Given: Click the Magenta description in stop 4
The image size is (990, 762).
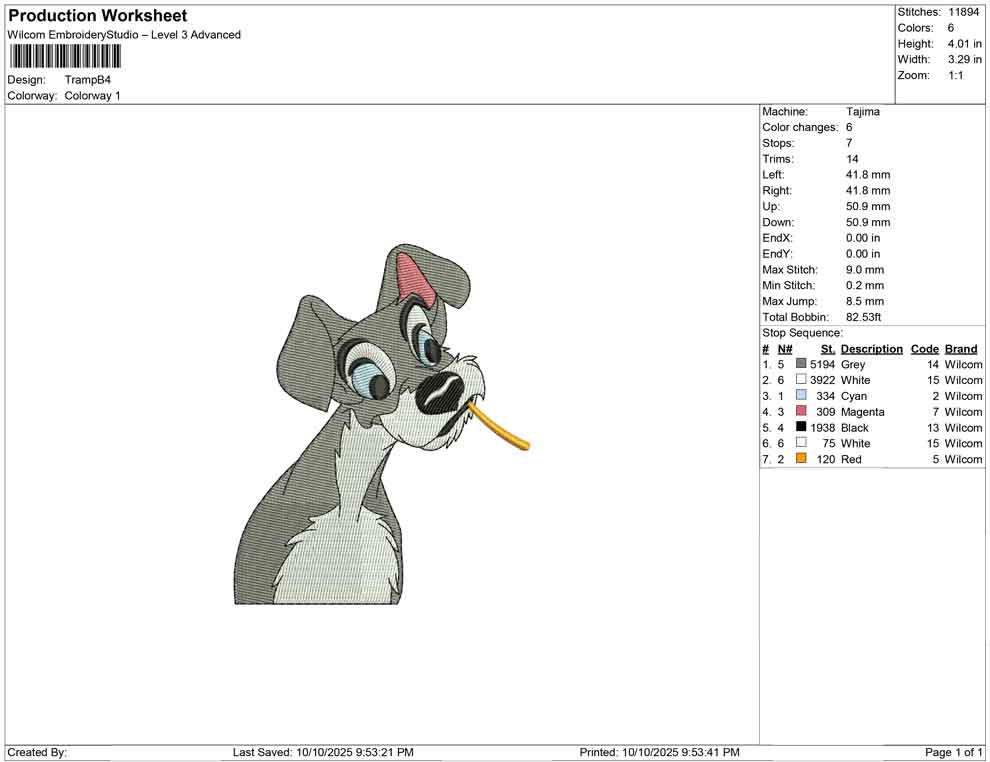Looking at the screenshot, I should 862,412.
